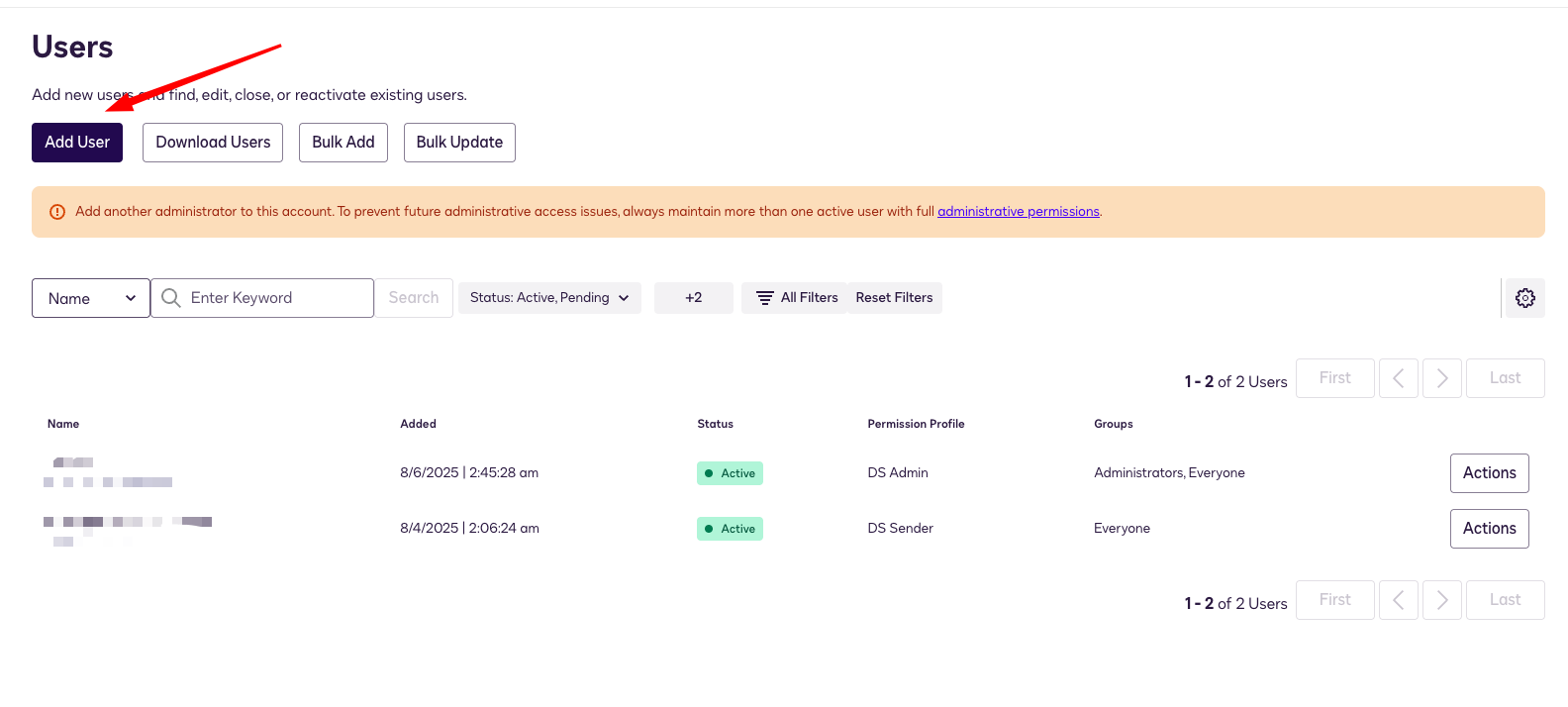Go to next page using top chevron

[1441, 378]
